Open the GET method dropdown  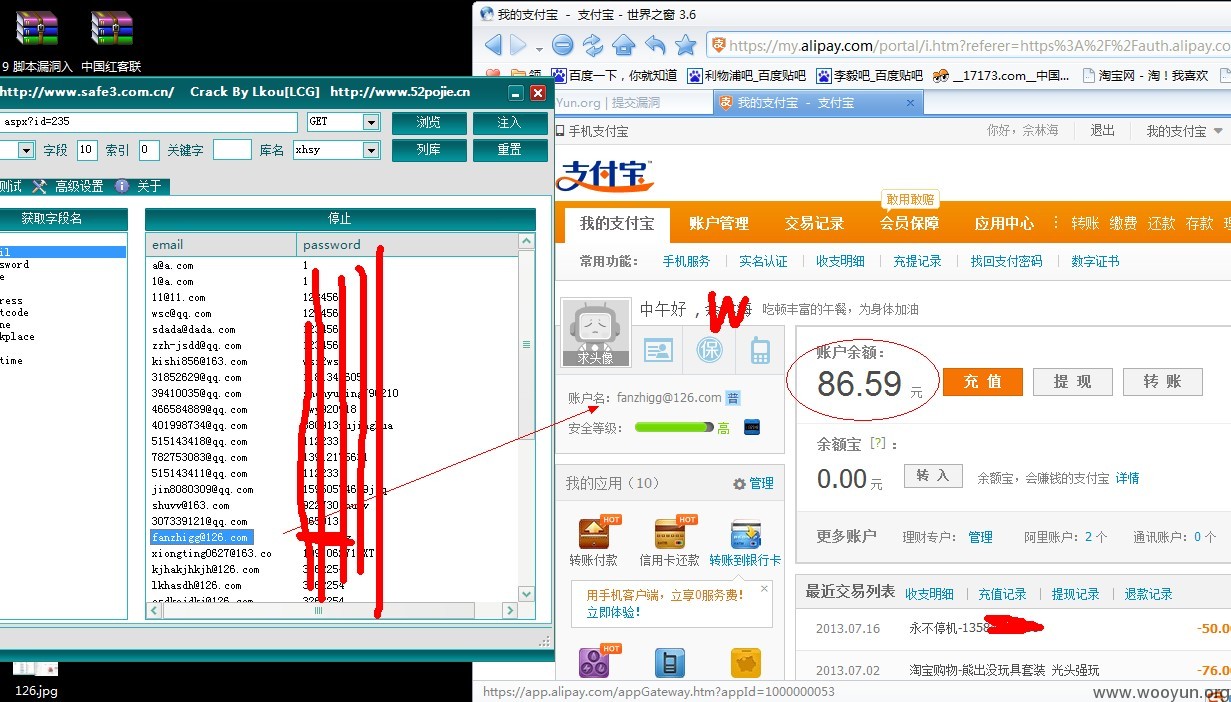371,122
